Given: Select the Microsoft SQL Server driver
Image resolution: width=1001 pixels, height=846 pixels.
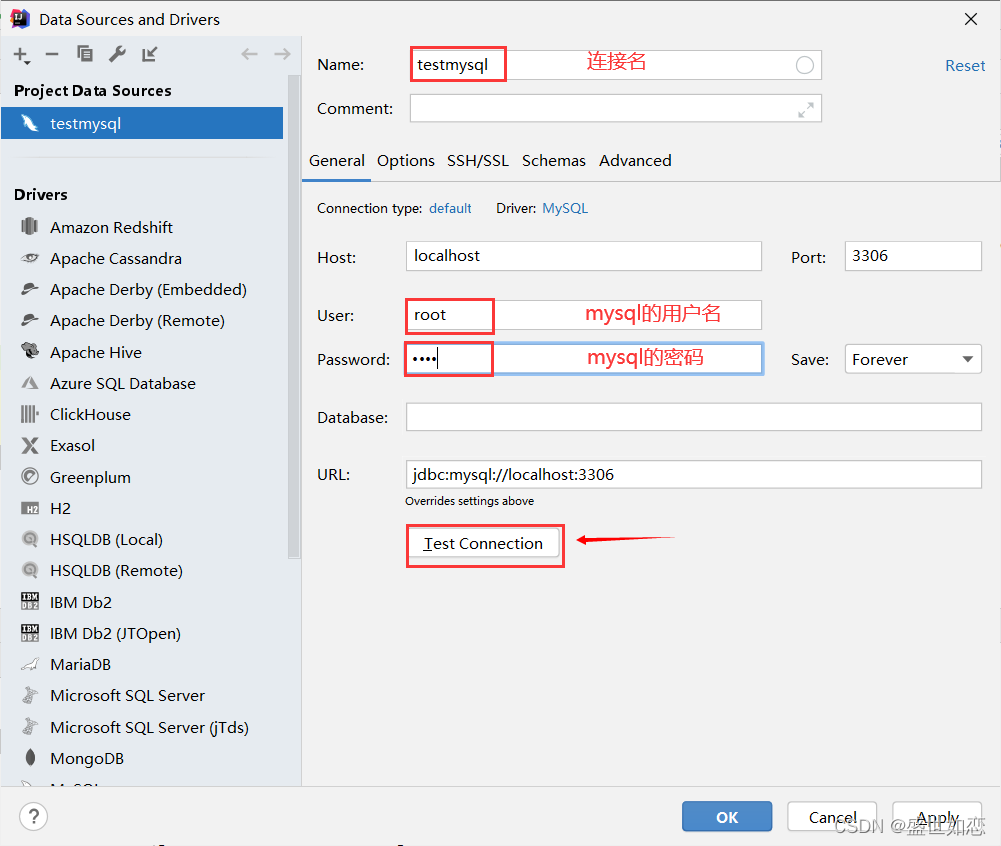Looking at the screenshot, I should 127,695.
